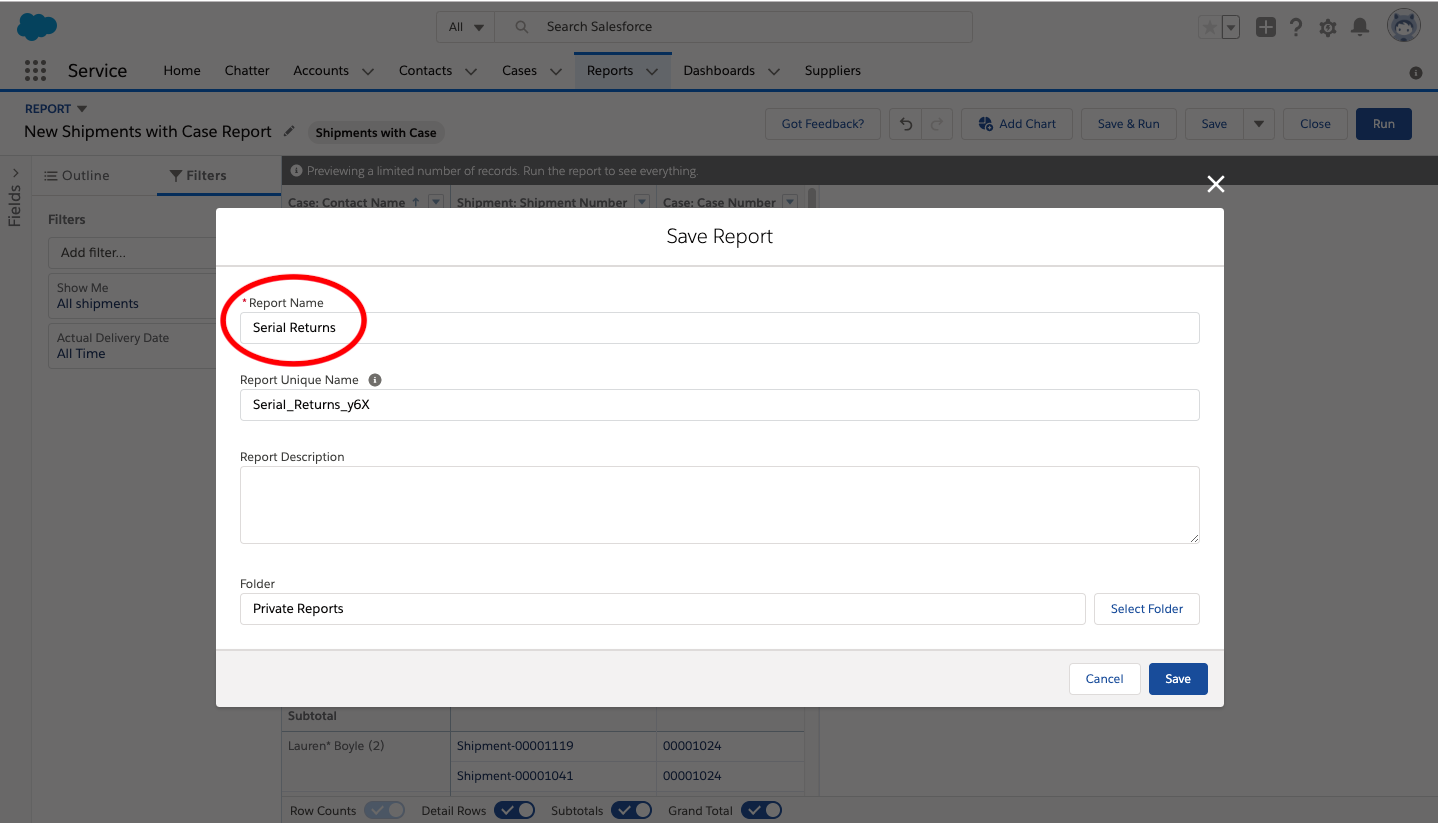Open the user profile avatar

[x=1404, y=26]
